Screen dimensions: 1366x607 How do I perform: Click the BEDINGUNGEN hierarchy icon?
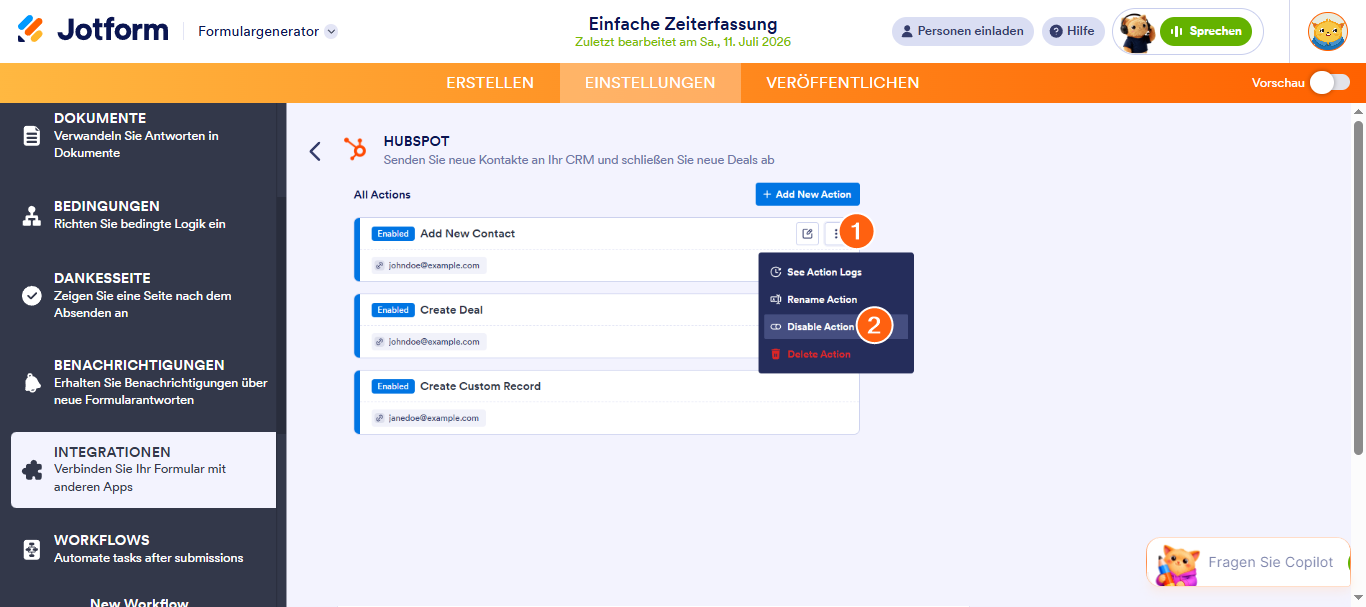(32, 215)
